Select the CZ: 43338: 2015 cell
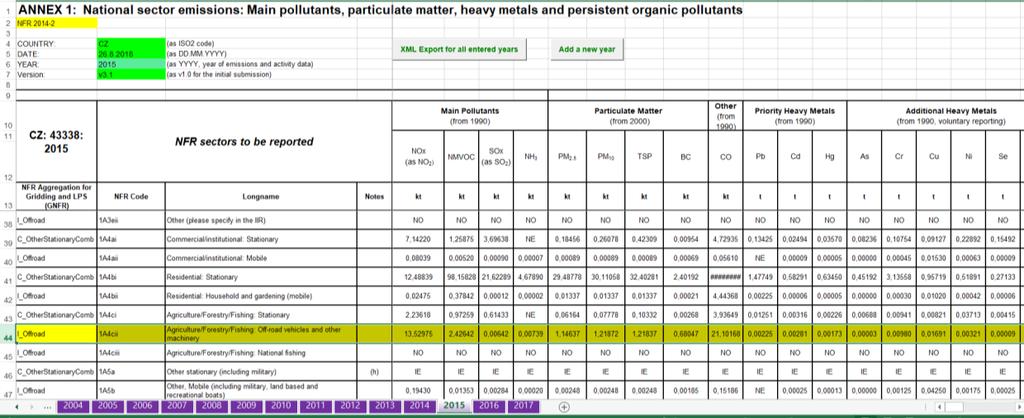 click(56, 142)
